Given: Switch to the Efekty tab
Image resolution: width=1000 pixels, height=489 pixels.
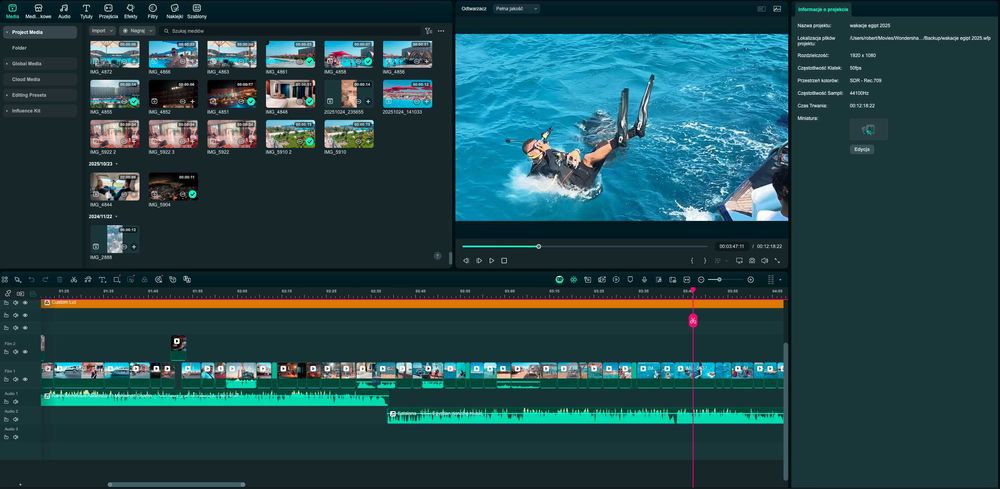Looking at the screenshot, I should (x=131, y=11).
